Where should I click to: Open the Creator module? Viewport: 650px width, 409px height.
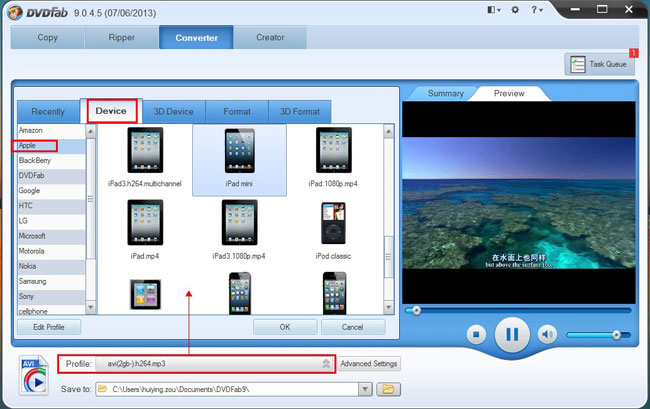coord(270,37)
